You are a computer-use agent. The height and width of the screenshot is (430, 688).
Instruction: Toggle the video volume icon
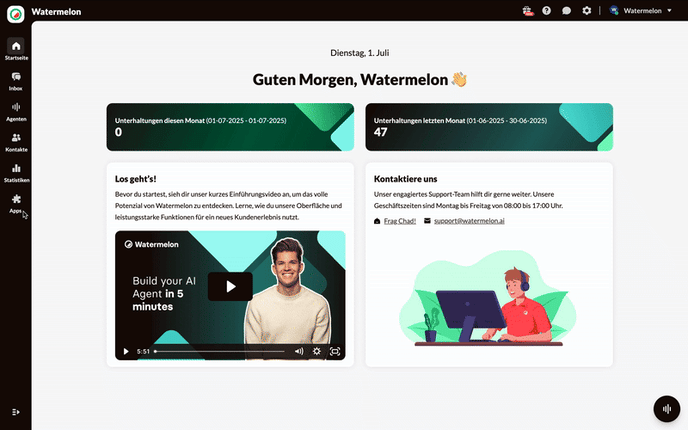[x=299, y=351]
